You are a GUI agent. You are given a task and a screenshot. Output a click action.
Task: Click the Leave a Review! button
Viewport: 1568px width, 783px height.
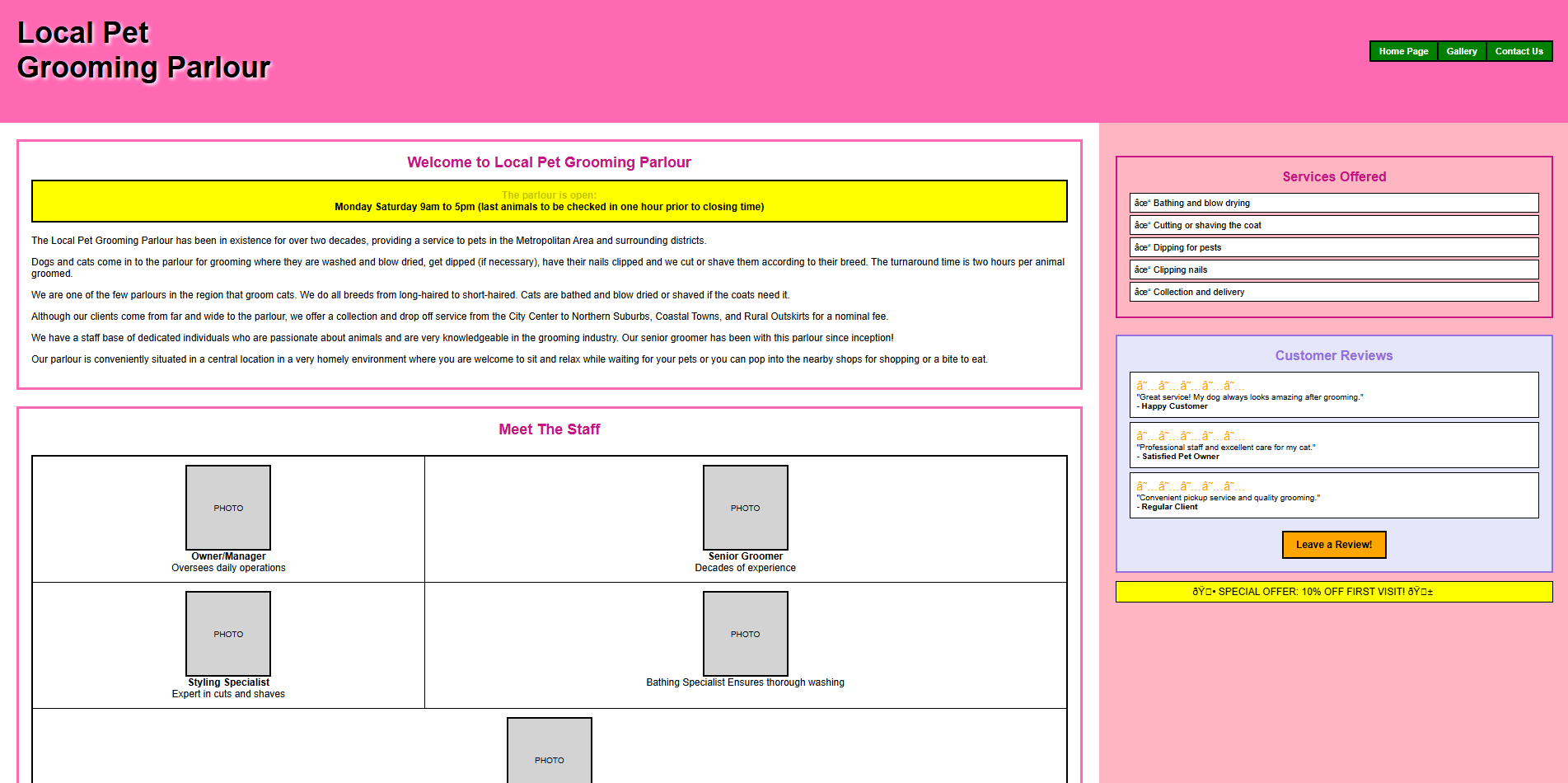click(x=1333, y=545)
